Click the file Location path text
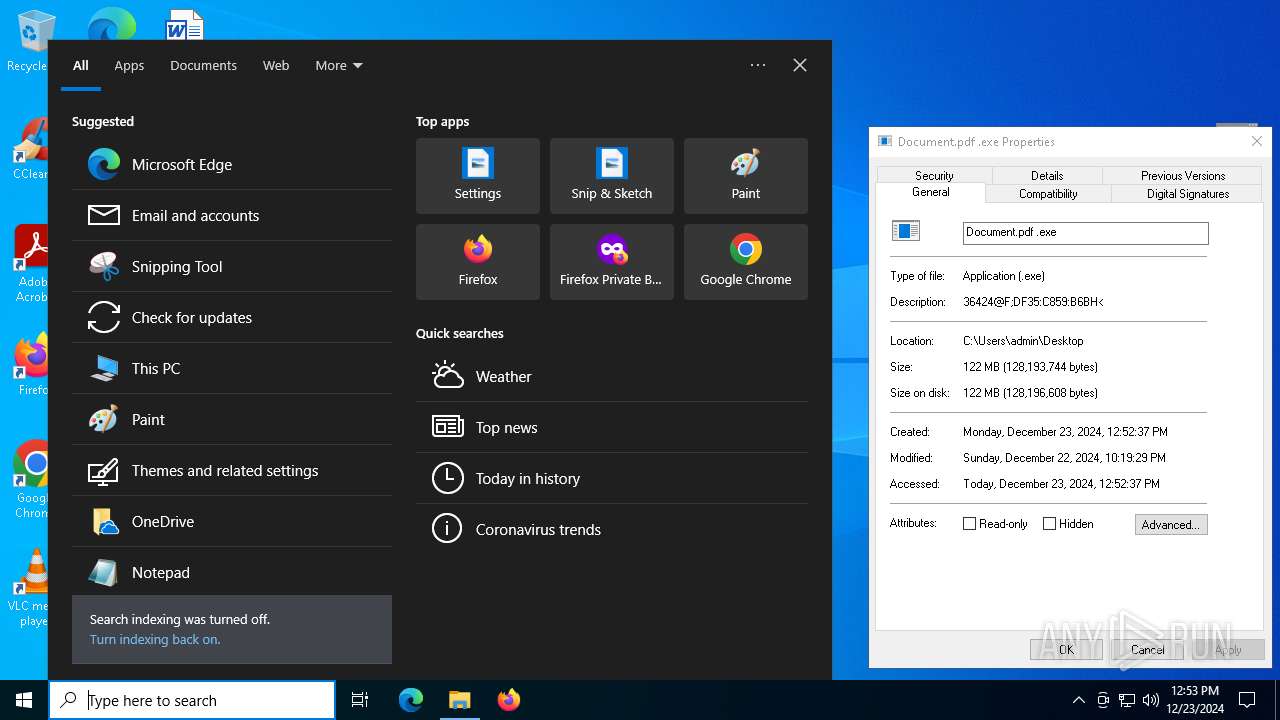Image resolution: width=1280 pixels, height=720 pixels. click(x=1023, y=341)
